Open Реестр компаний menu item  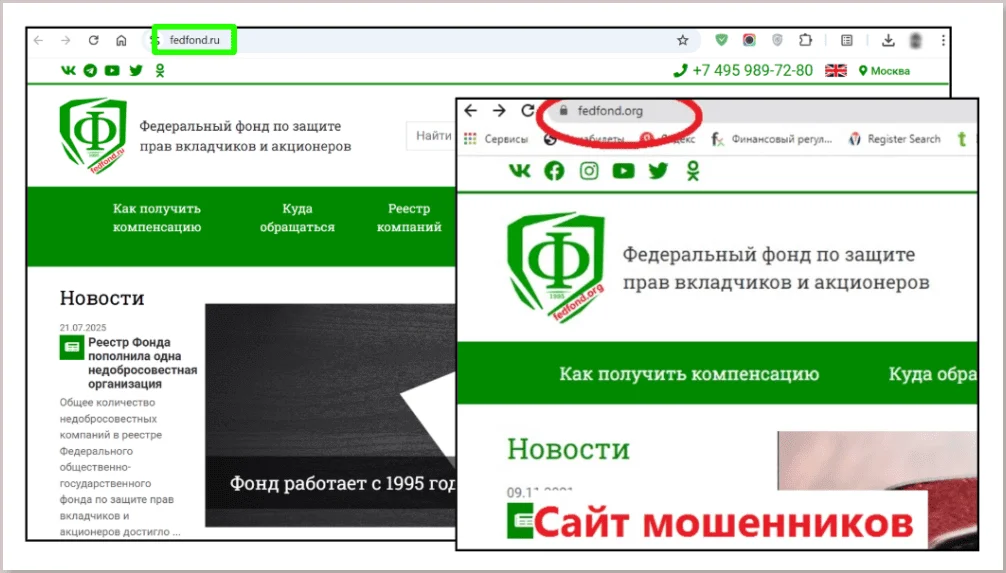(x=409, y=218)
